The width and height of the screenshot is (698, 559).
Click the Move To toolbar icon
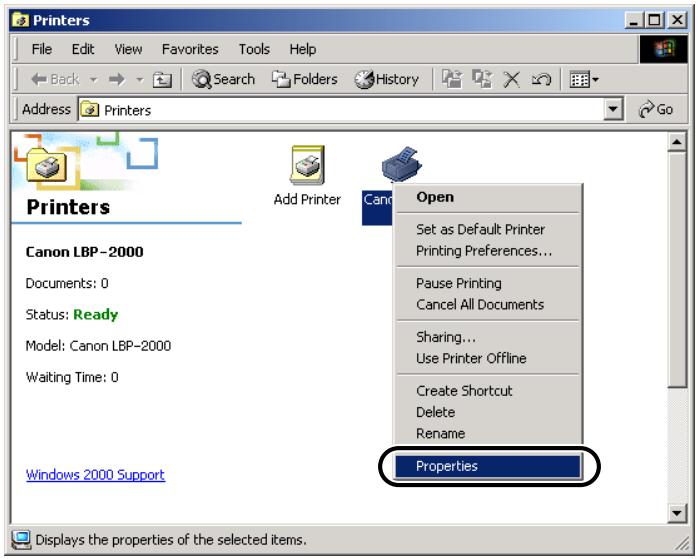pyautogui.click(x=452, y=80)
